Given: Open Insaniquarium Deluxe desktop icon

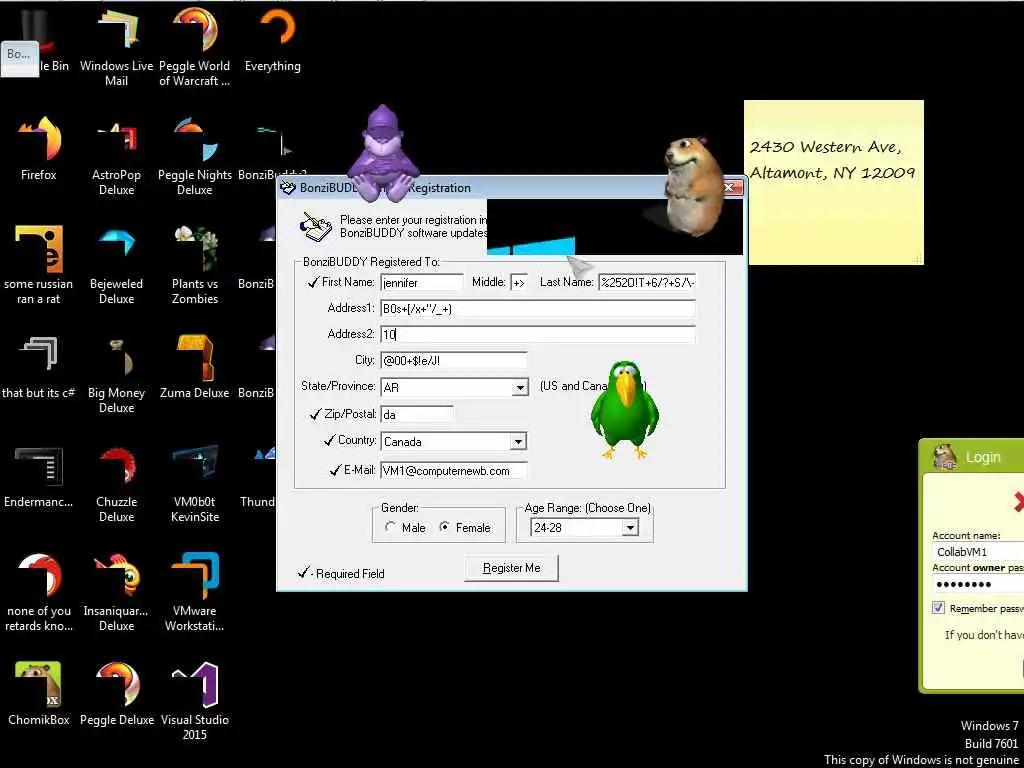Looking at the screenshot, I should point(116,593).
